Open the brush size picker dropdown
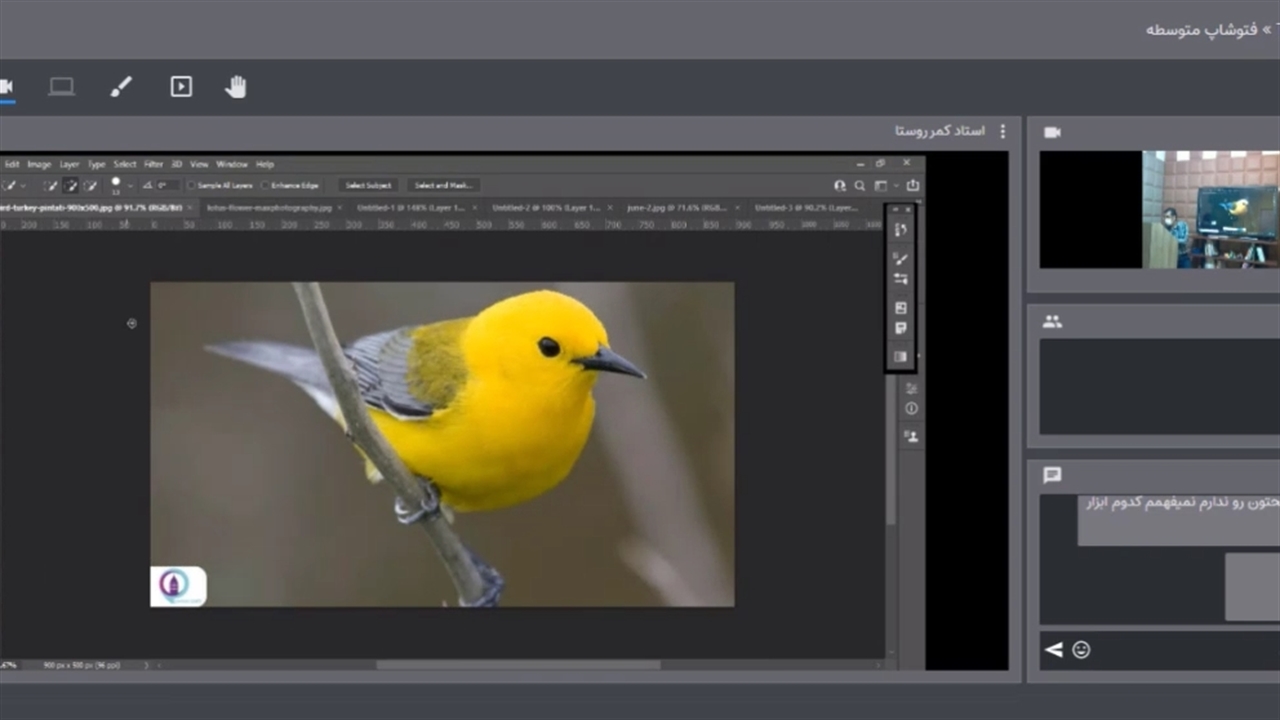This screenshot has width=1280, height=720. (129, 186)
